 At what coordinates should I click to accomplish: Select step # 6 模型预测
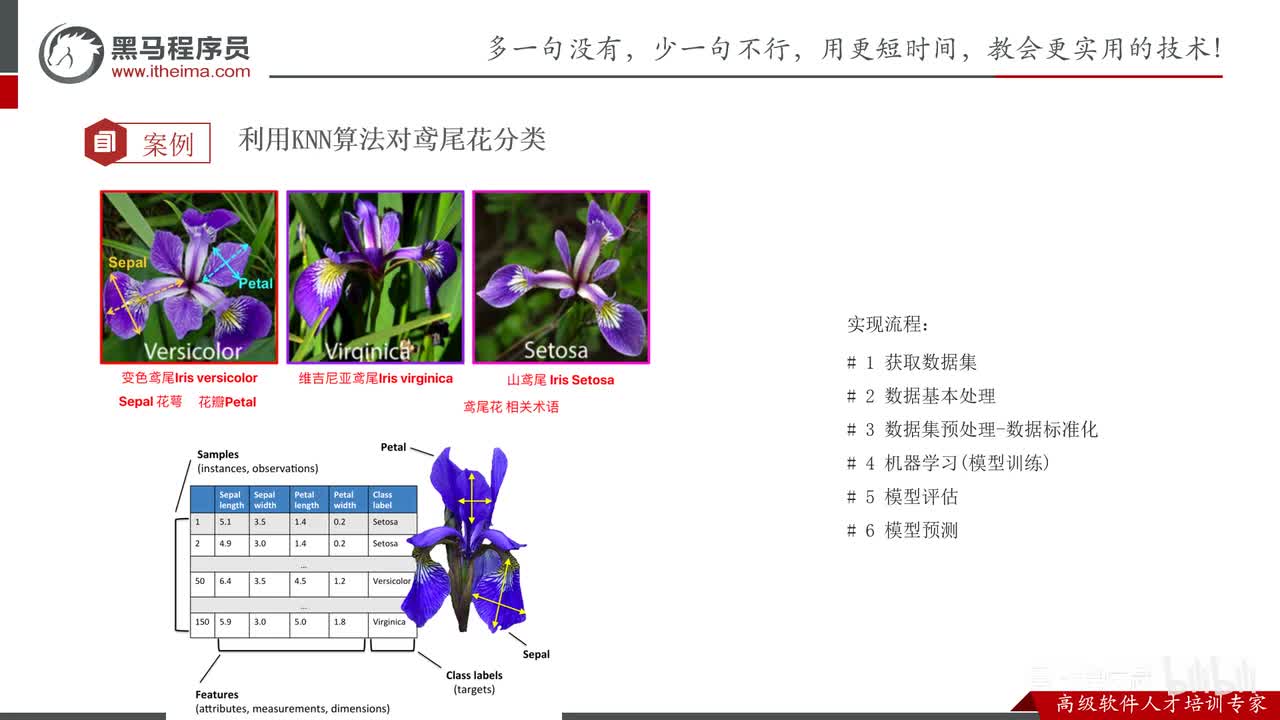point(902,530)
